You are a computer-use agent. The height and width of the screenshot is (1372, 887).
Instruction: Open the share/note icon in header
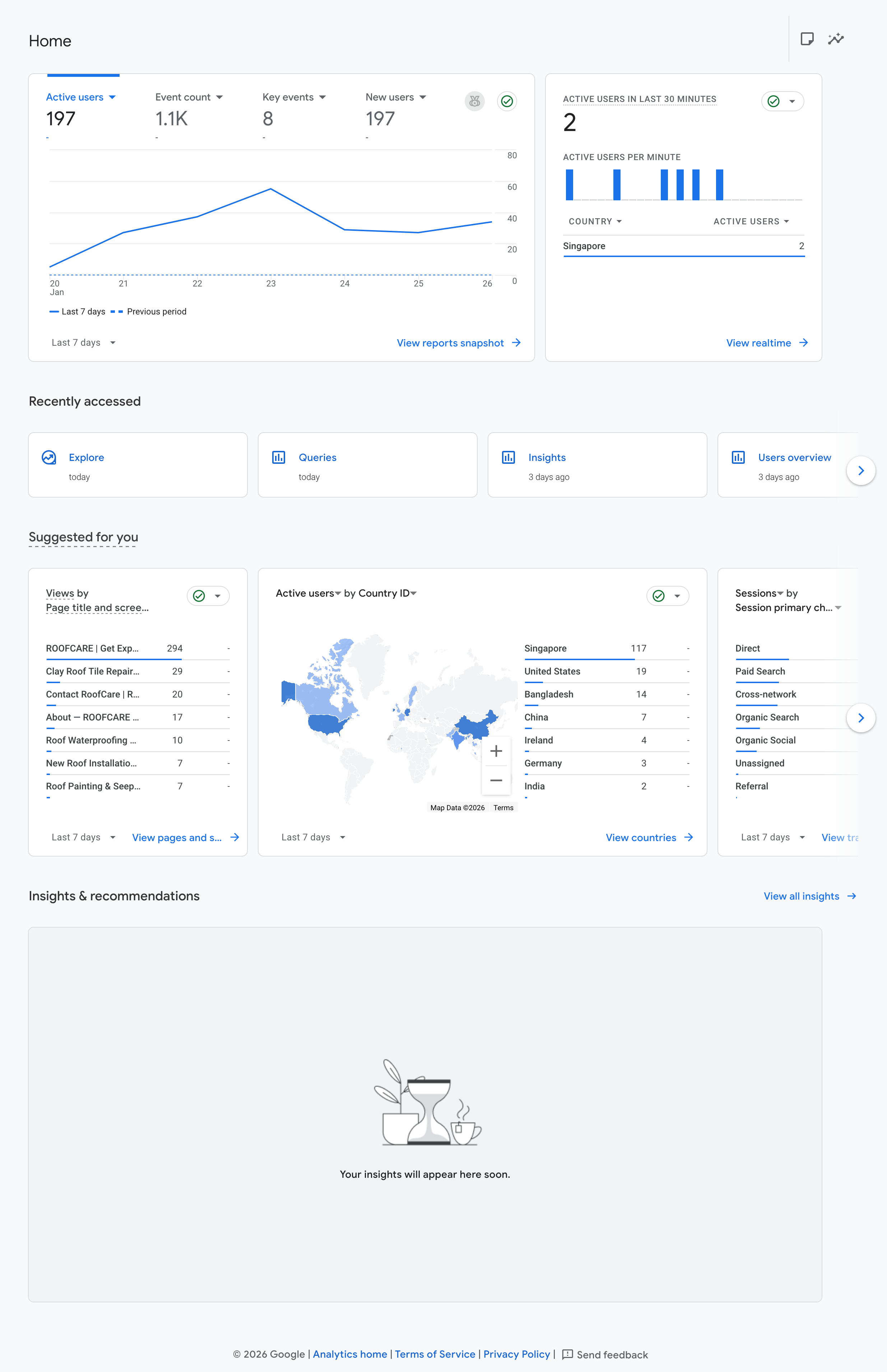click(x=807, y=39)
